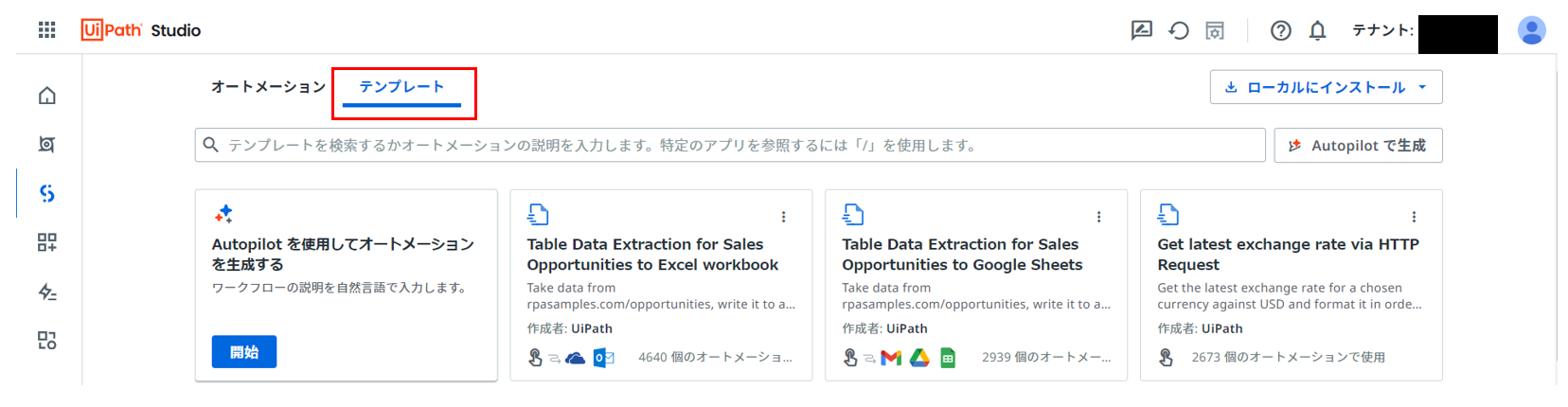Screen dimensions: 1568x407
Task: Open more options on exchange rate card
Action: pos(1414,217)
